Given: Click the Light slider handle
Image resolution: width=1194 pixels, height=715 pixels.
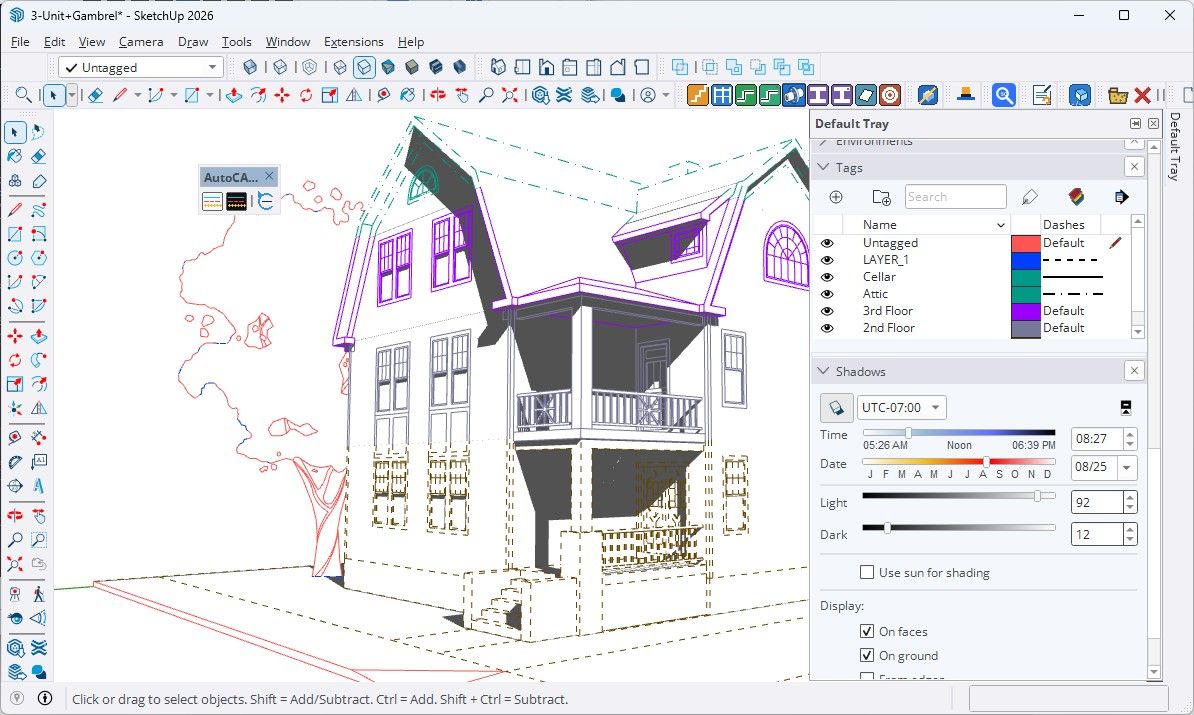Looking at the screenshot, I should [1038, 496].
